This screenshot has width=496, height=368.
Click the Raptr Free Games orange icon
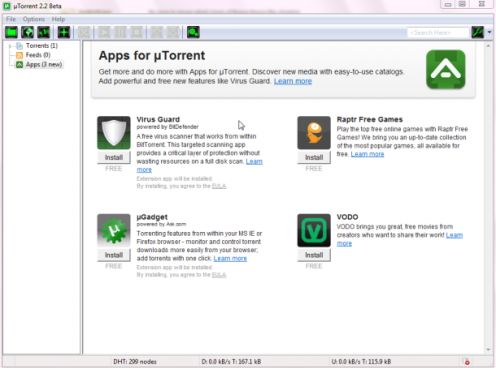pos(314,133)
